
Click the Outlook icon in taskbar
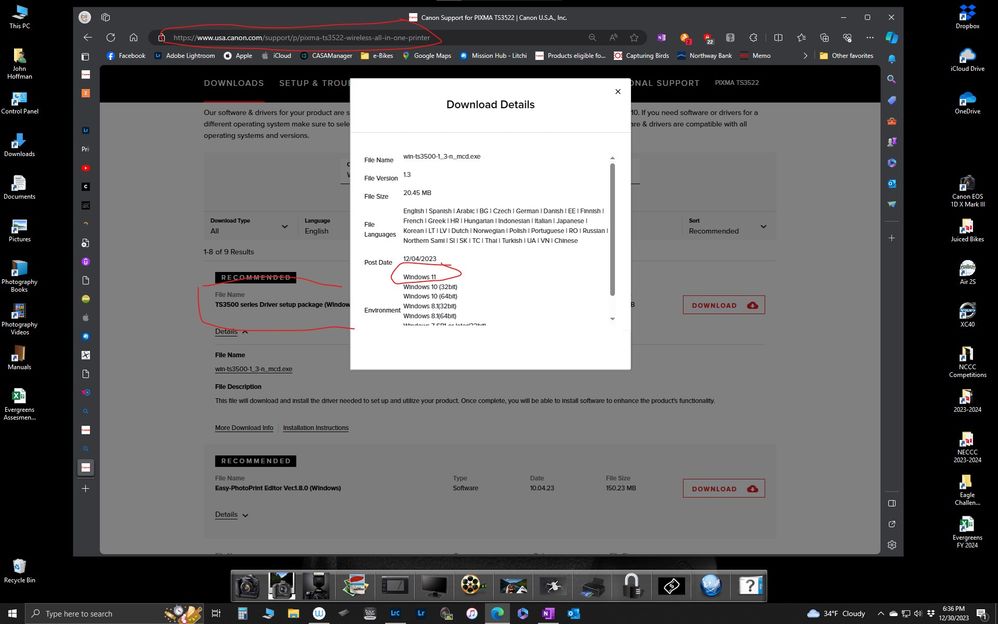click(x=573, y=613)
